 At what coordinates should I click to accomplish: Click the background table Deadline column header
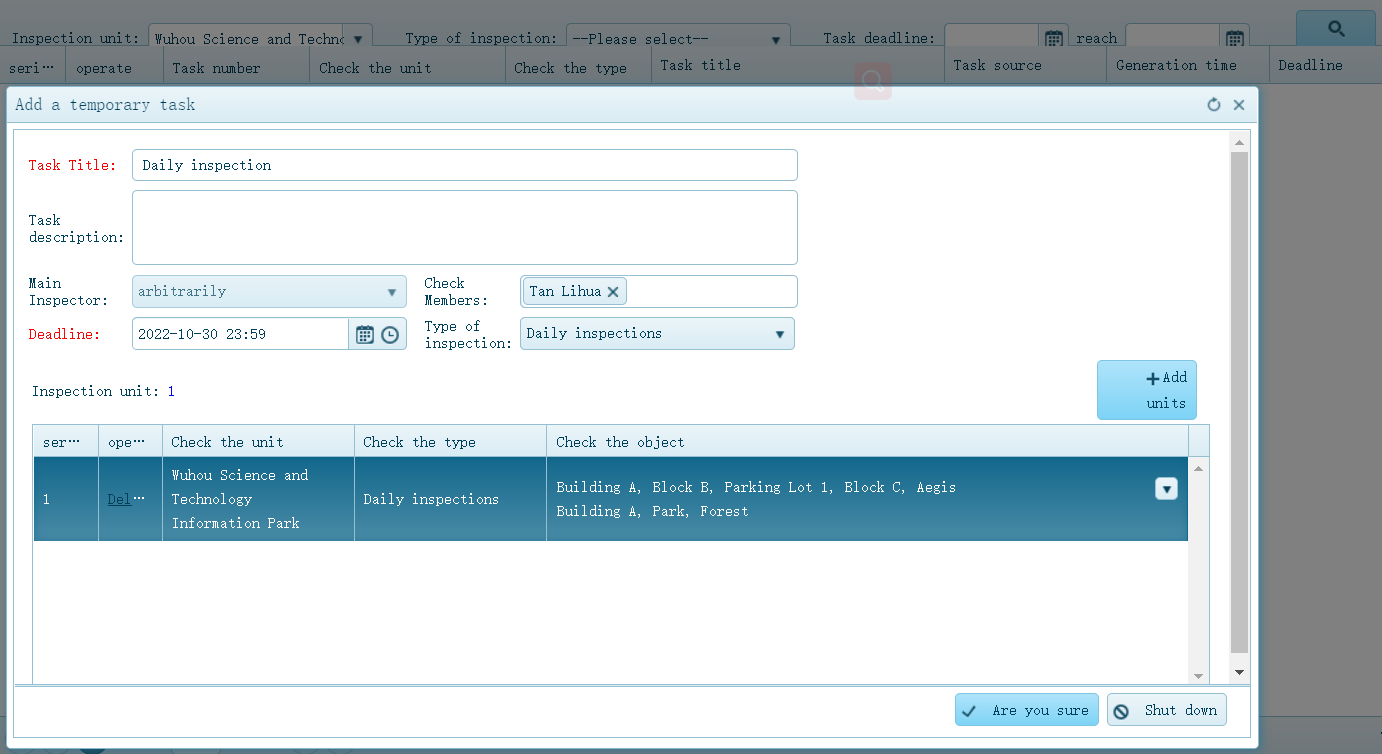[x=1325, y=66]
